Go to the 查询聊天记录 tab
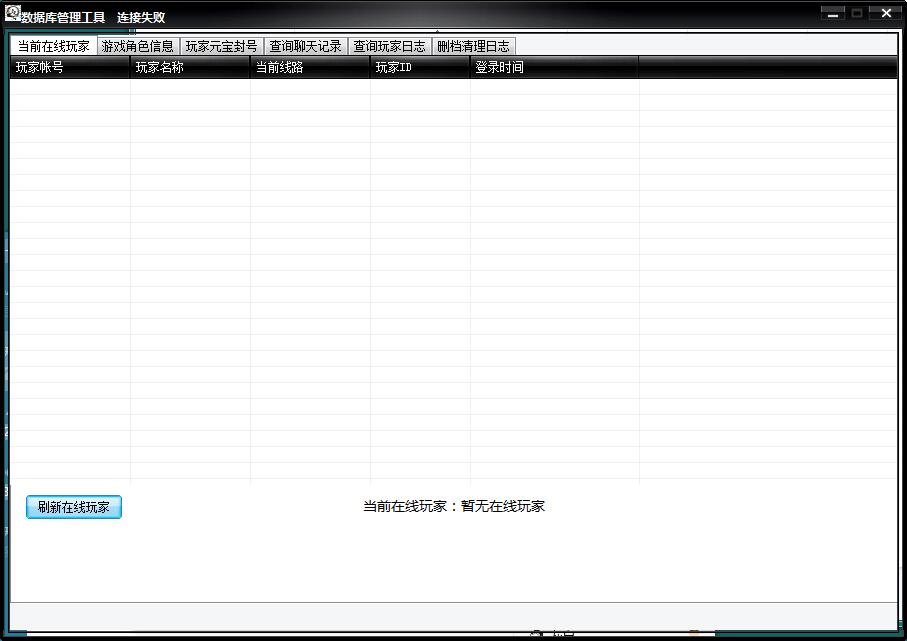Image resolution: width=907 pixels, height=641 pixels. (306, 46)
